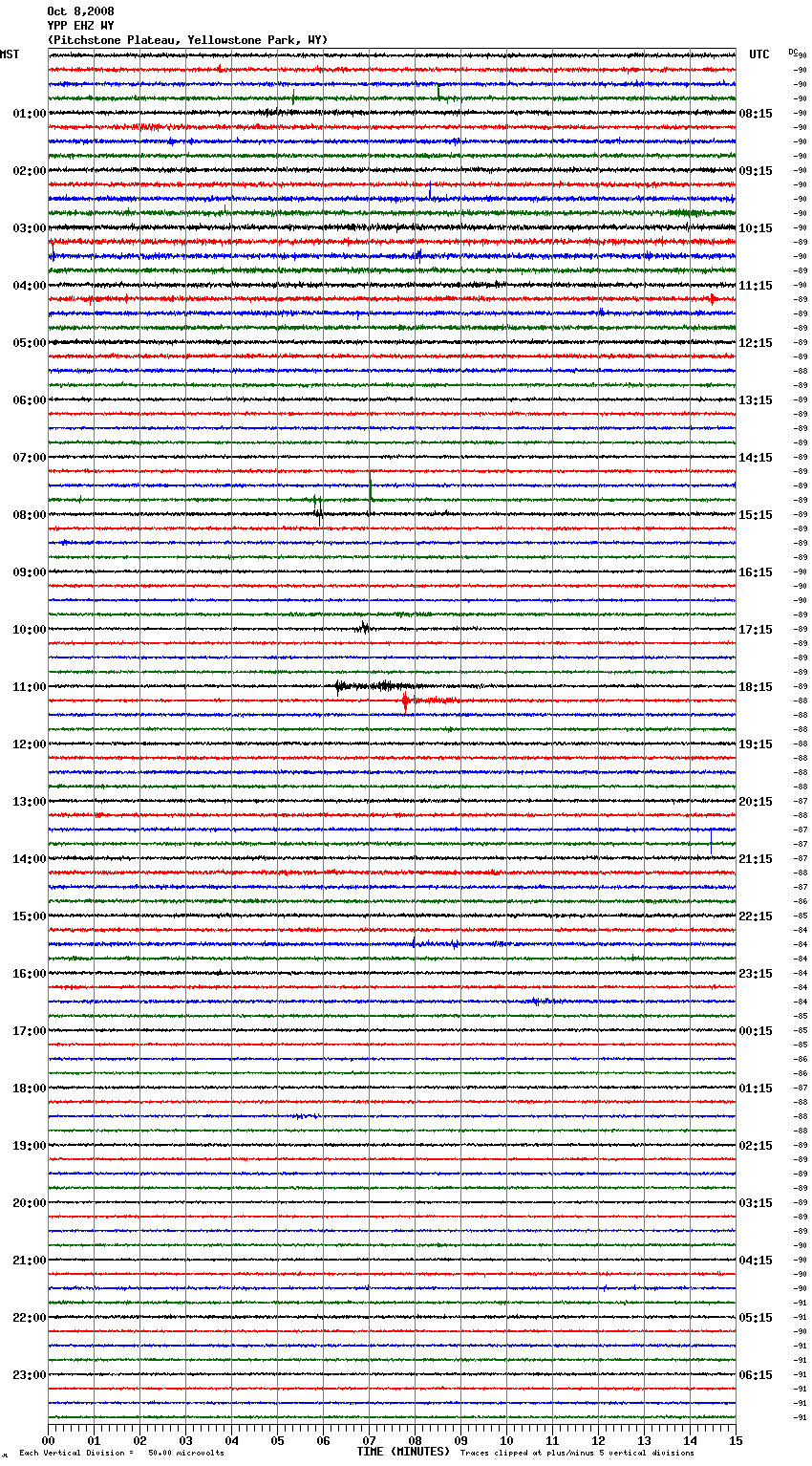This screenshot has height=1466, width=812.
Task: Click the TIME (MINUTES) axis title
Action: click(x=403, y=1452)
